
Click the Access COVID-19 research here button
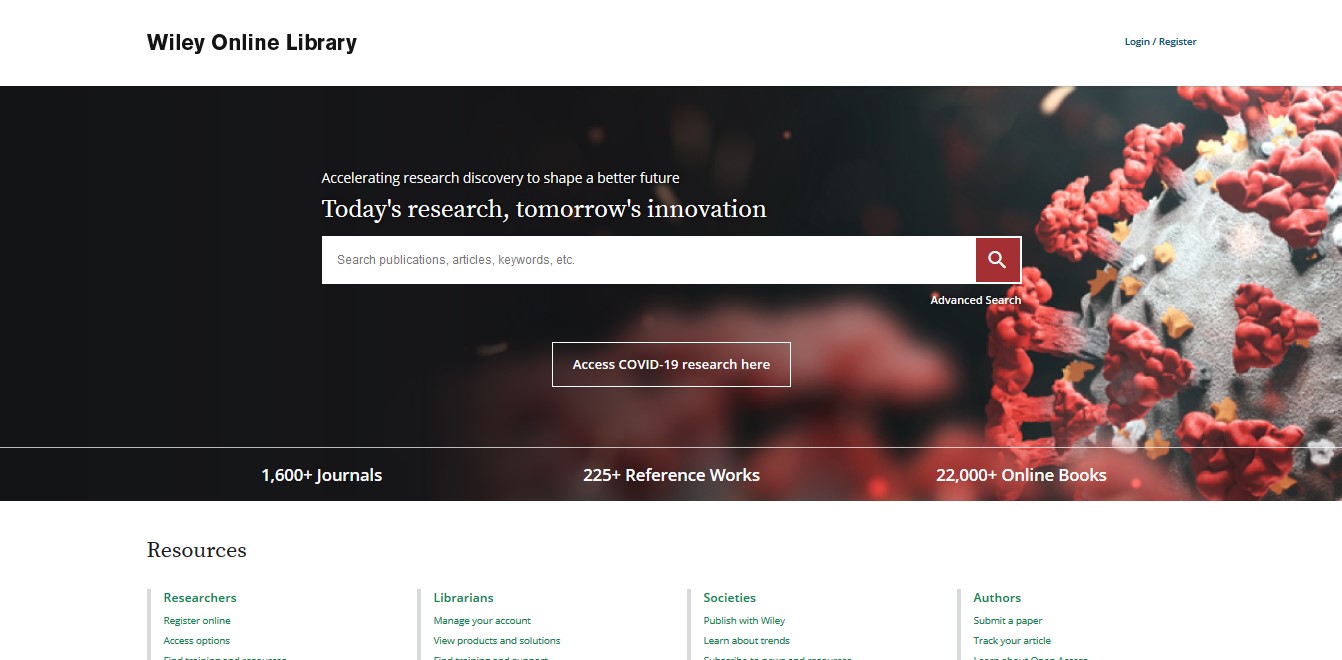point(671,364)
